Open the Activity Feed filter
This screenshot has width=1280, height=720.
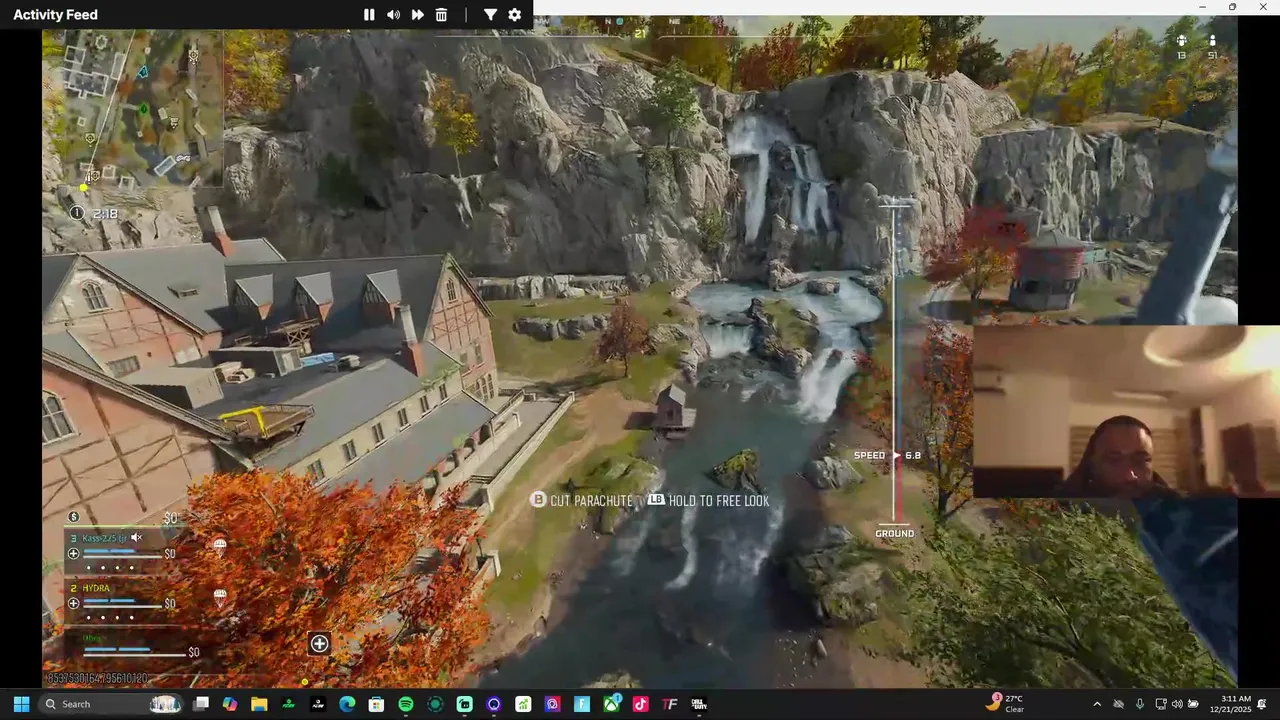[490, 15]
